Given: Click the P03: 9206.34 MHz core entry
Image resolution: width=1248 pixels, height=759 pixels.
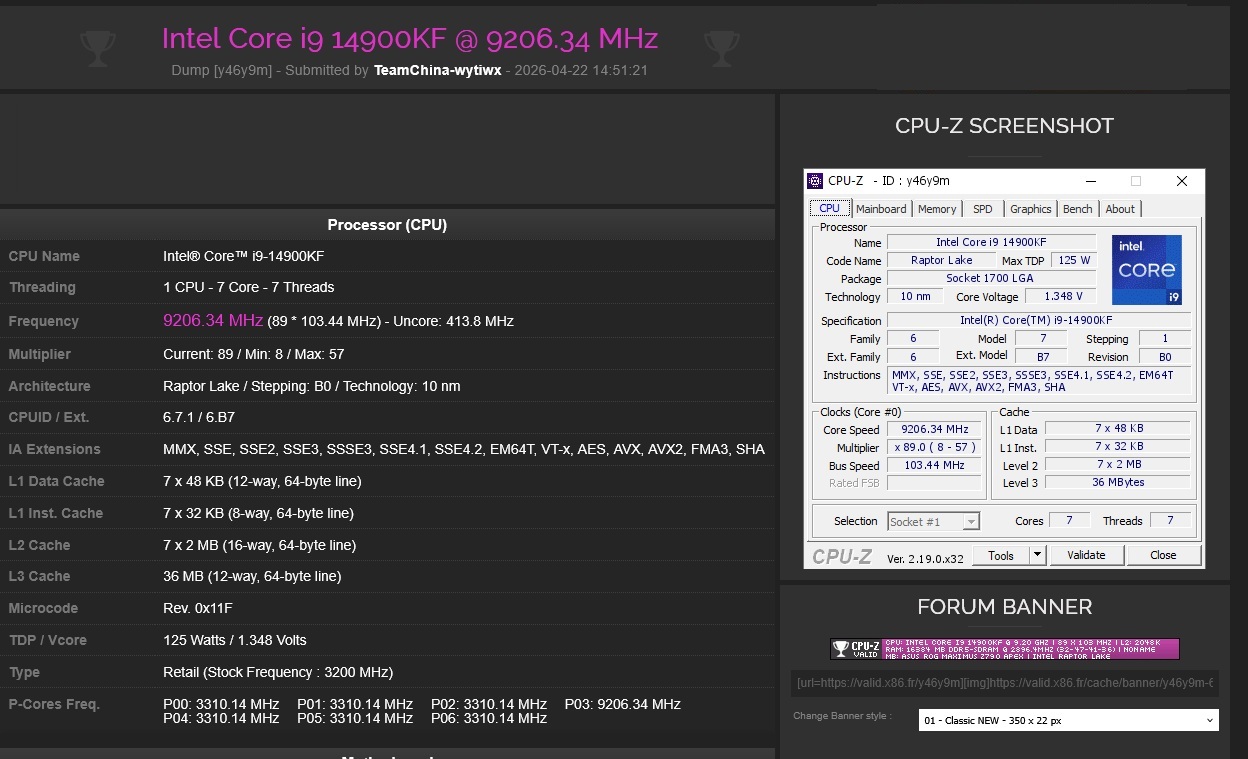Looking at the screenshot, I should click(623, 704).
